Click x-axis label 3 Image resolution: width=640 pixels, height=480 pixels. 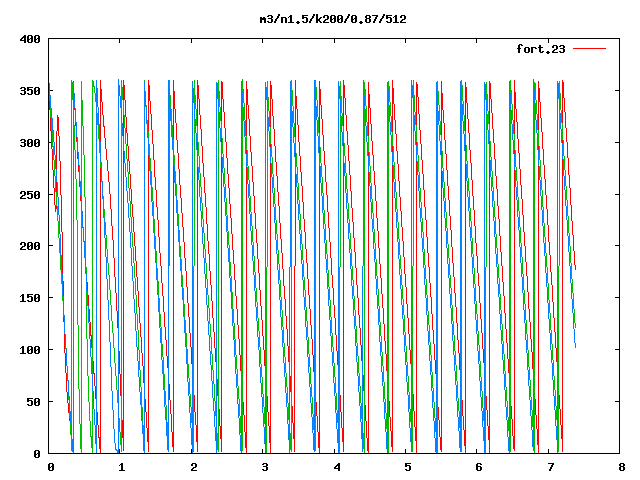click(x=265, y=467)
